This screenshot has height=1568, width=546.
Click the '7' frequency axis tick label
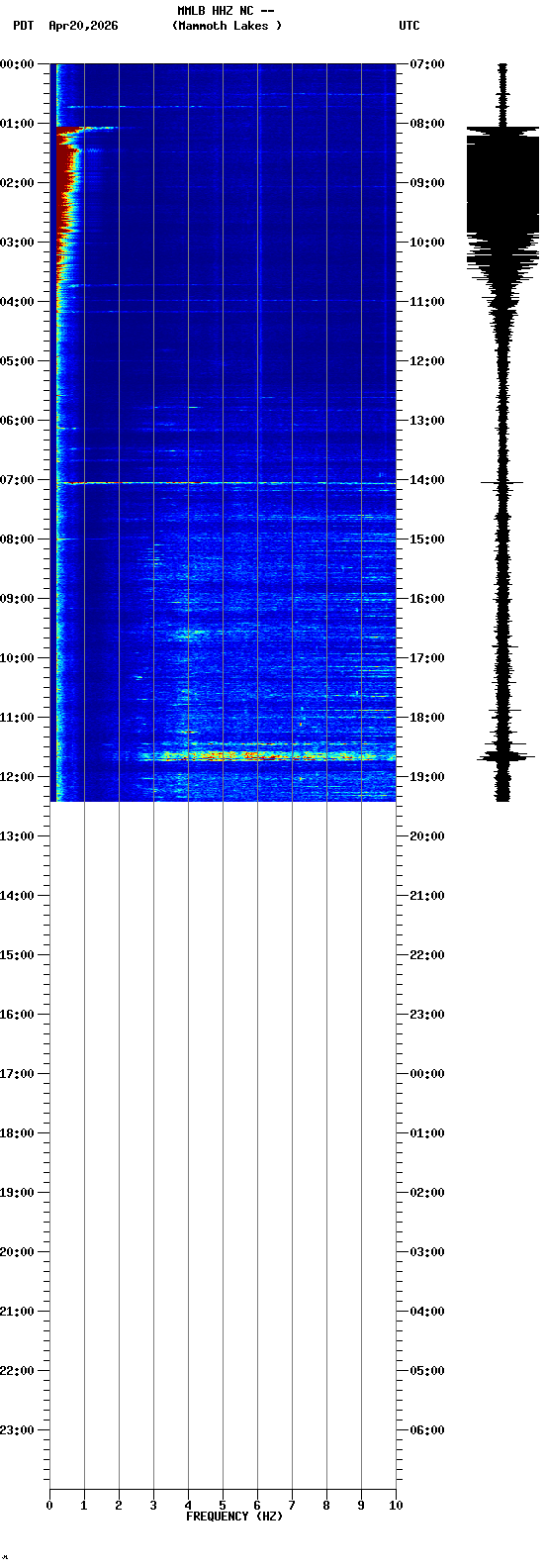[292, 1506]
